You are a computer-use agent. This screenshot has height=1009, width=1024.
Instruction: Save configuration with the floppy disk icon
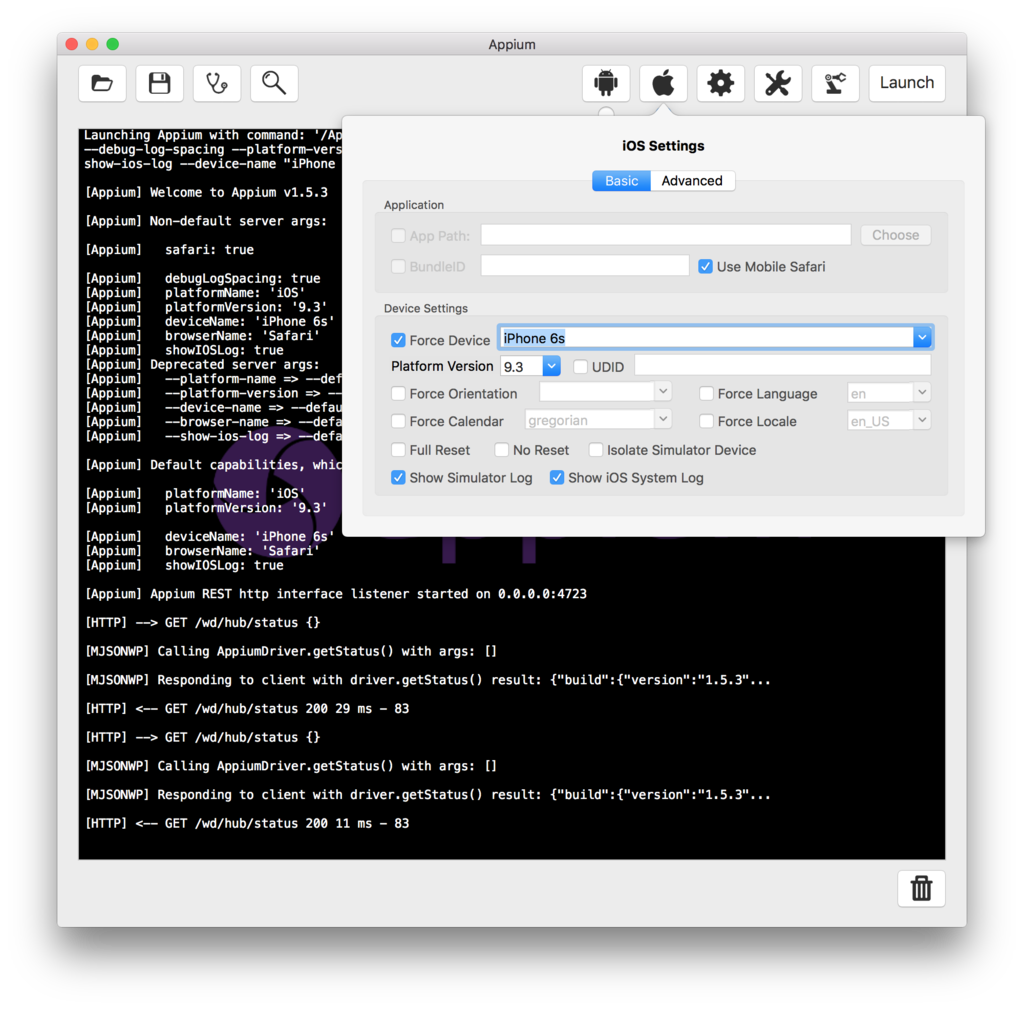click(159, 83)
